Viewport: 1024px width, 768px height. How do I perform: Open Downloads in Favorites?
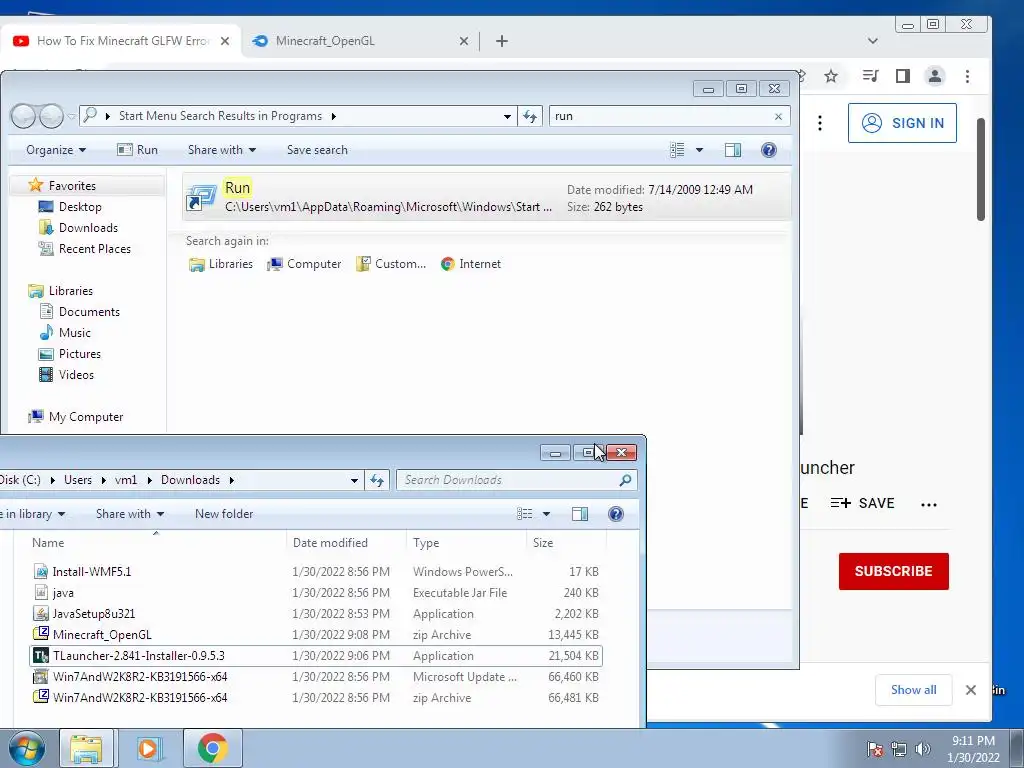pos(88,227)
